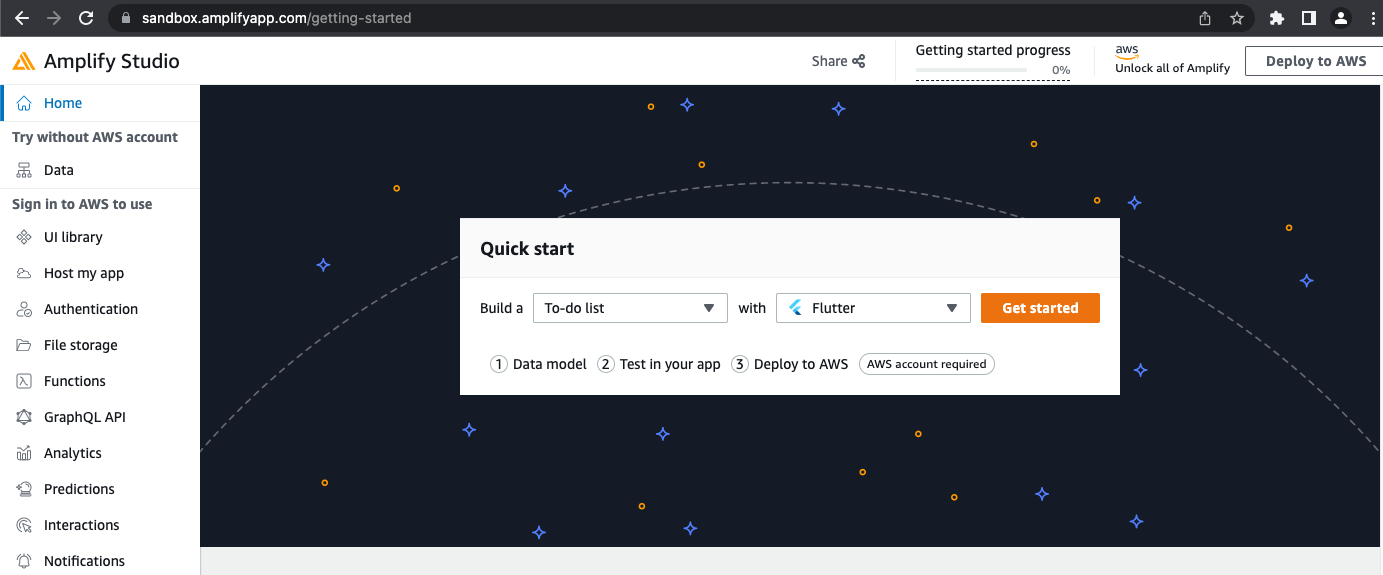The width and height of the screenshot is (1383, 575).
Task: Open the browser extensions puzzle icon
Action: tap(1276, 18)
